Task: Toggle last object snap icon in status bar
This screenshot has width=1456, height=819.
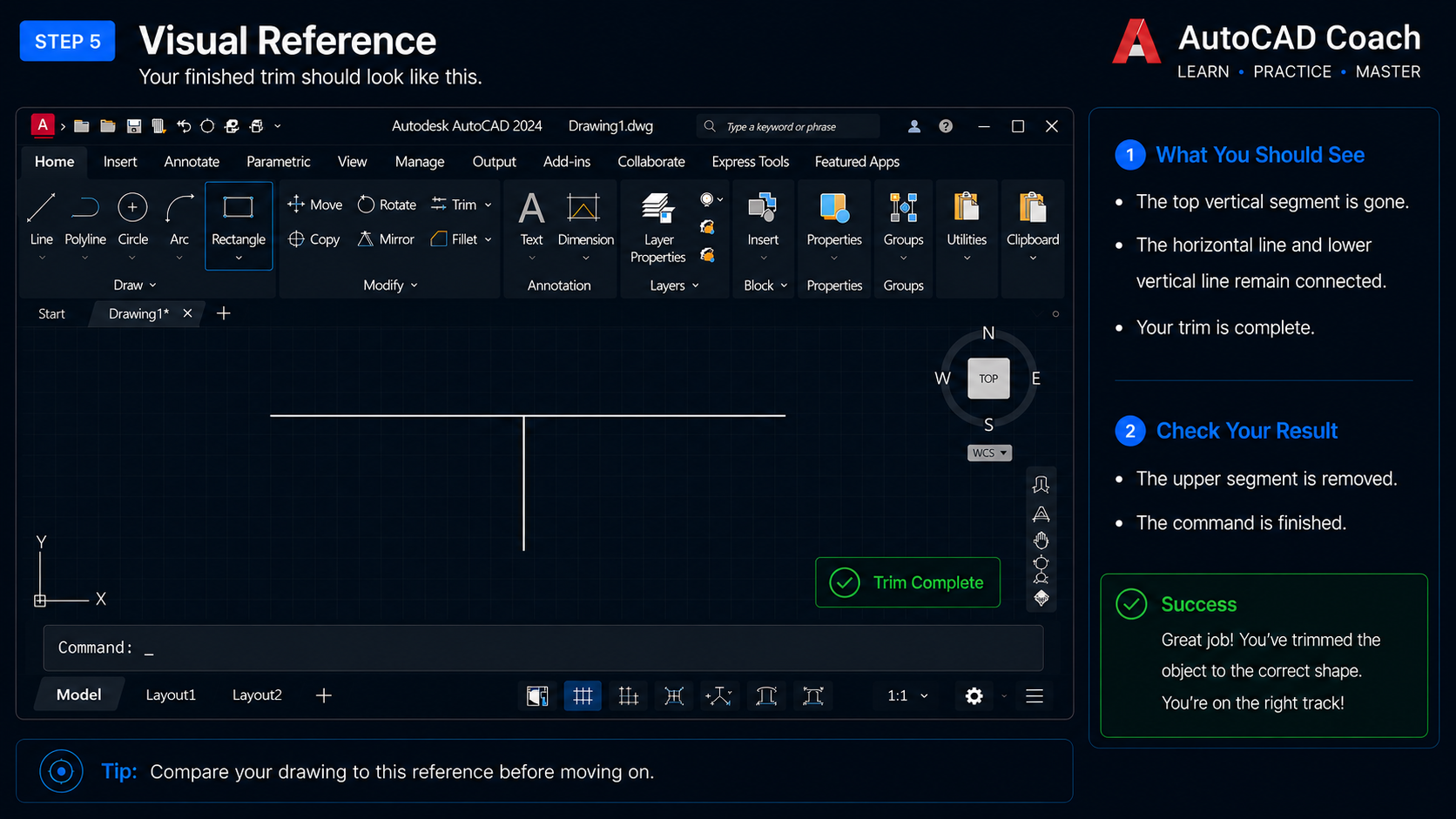Action: pos(812,695)
